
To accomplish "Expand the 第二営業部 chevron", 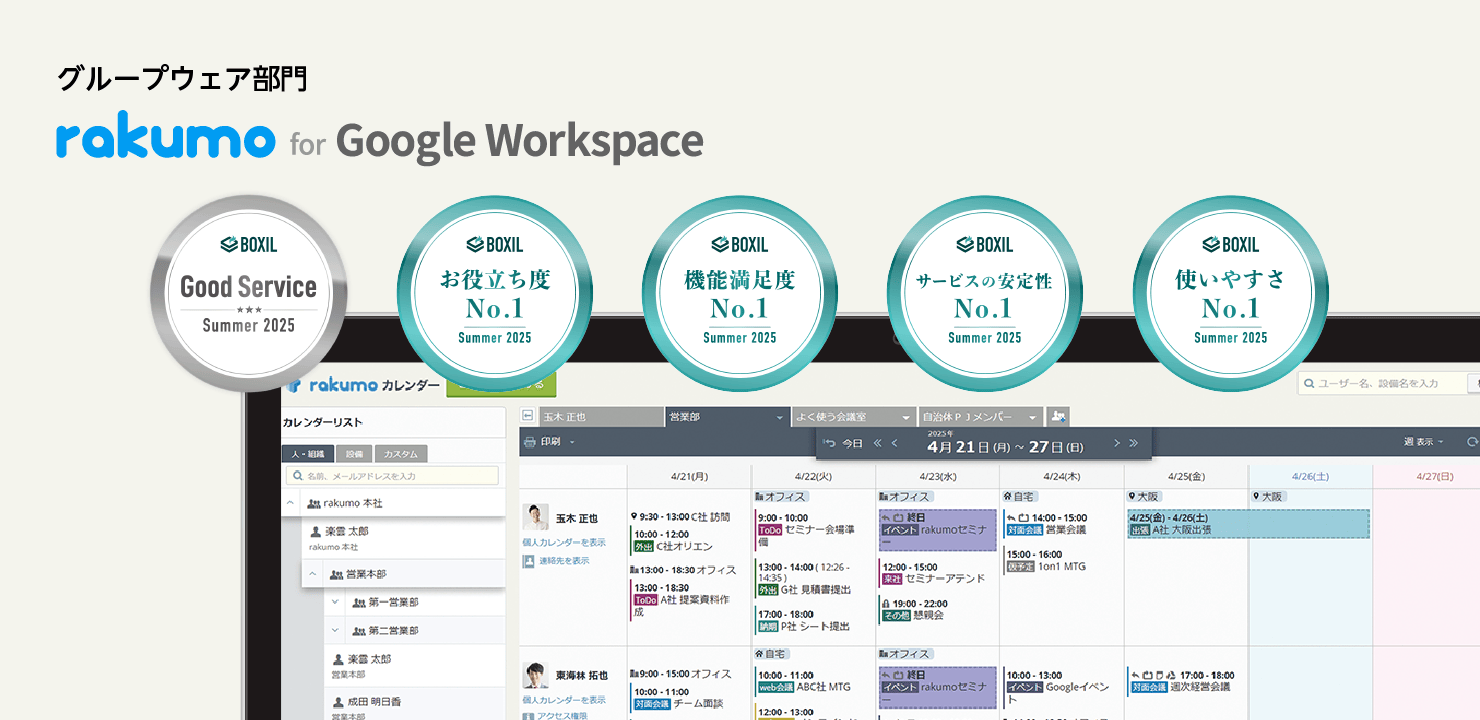I will point(335,631).
